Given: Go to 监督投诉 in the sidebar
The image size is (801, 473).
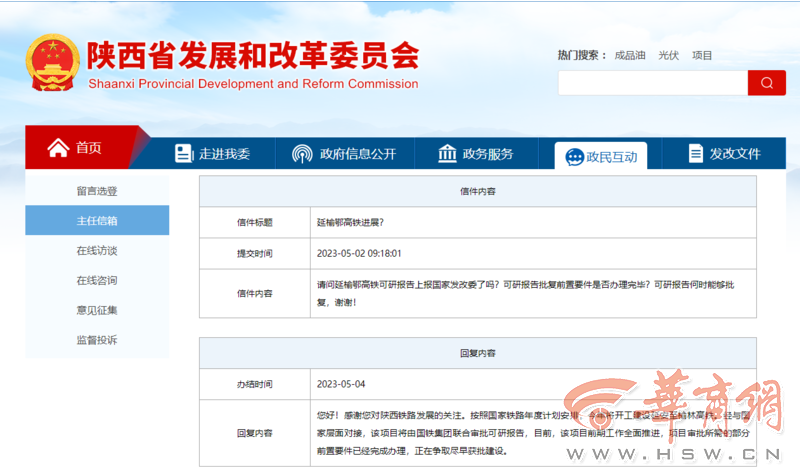Looking at the screenshot, I should 97,340.
